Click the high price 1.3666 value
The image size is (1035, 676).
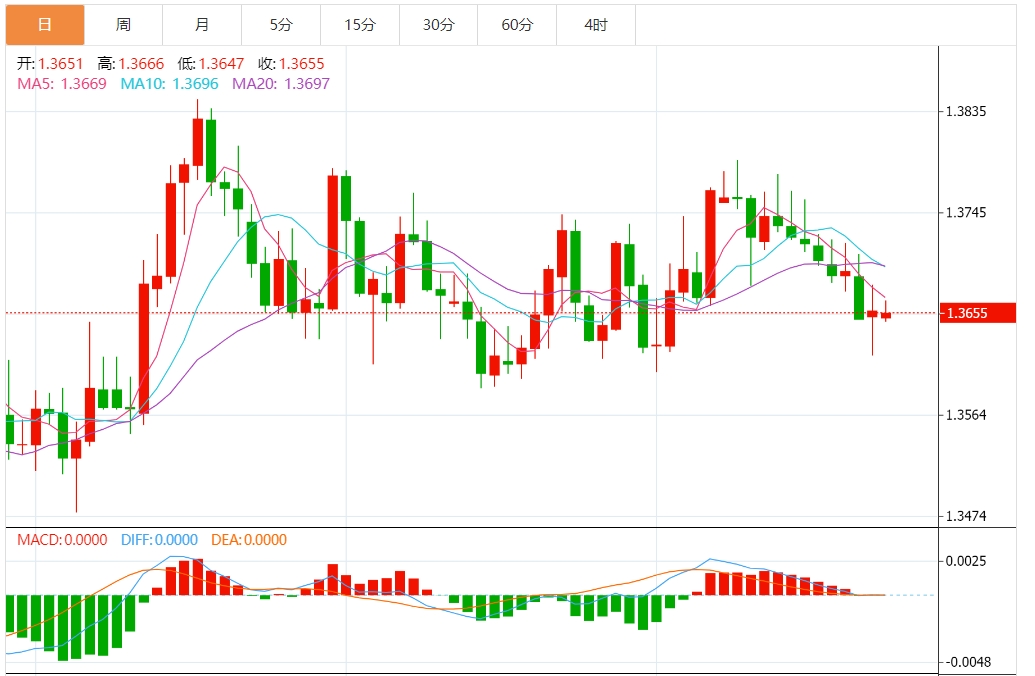141,64
